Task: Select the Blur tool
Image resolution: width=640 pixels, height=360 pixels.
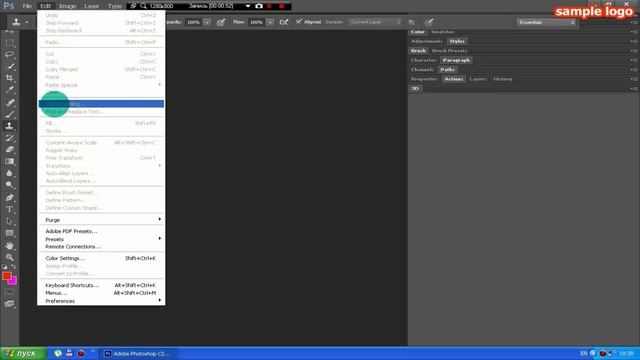Action: pos(9,173)
